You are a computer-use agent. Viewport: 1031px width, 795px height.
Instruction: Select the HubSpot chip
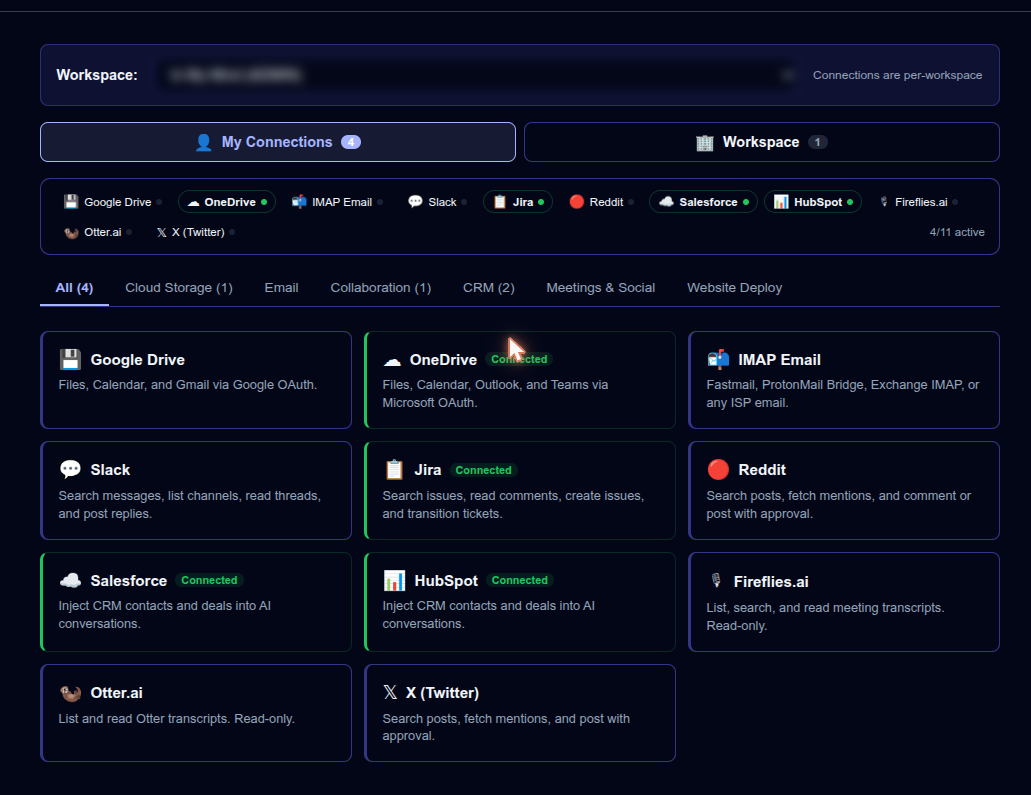tap(813, 202)
